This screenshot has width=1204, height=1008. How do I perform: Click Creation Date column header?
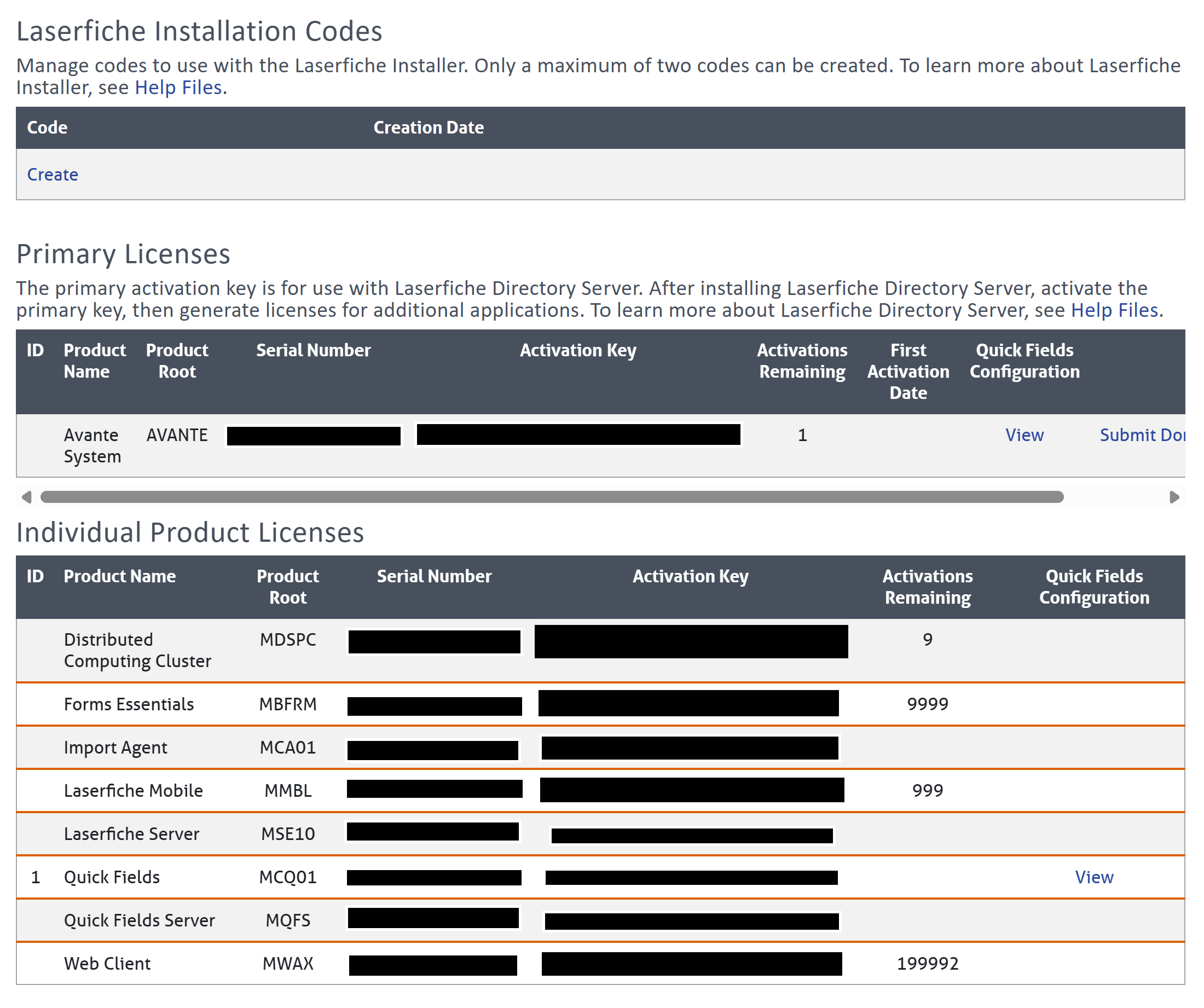[429, 128]
